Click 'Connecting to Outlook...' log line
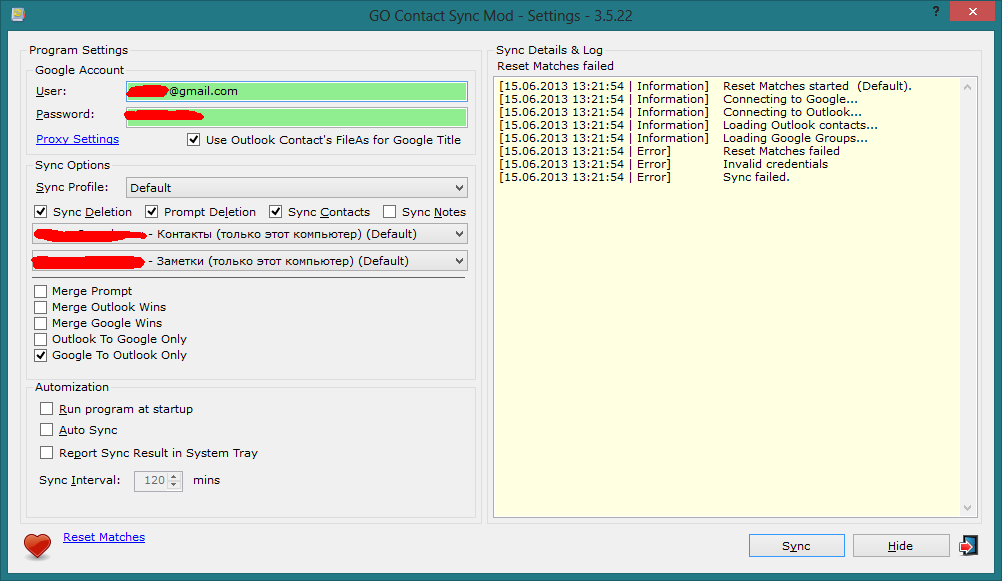 (x=792, y=112)
